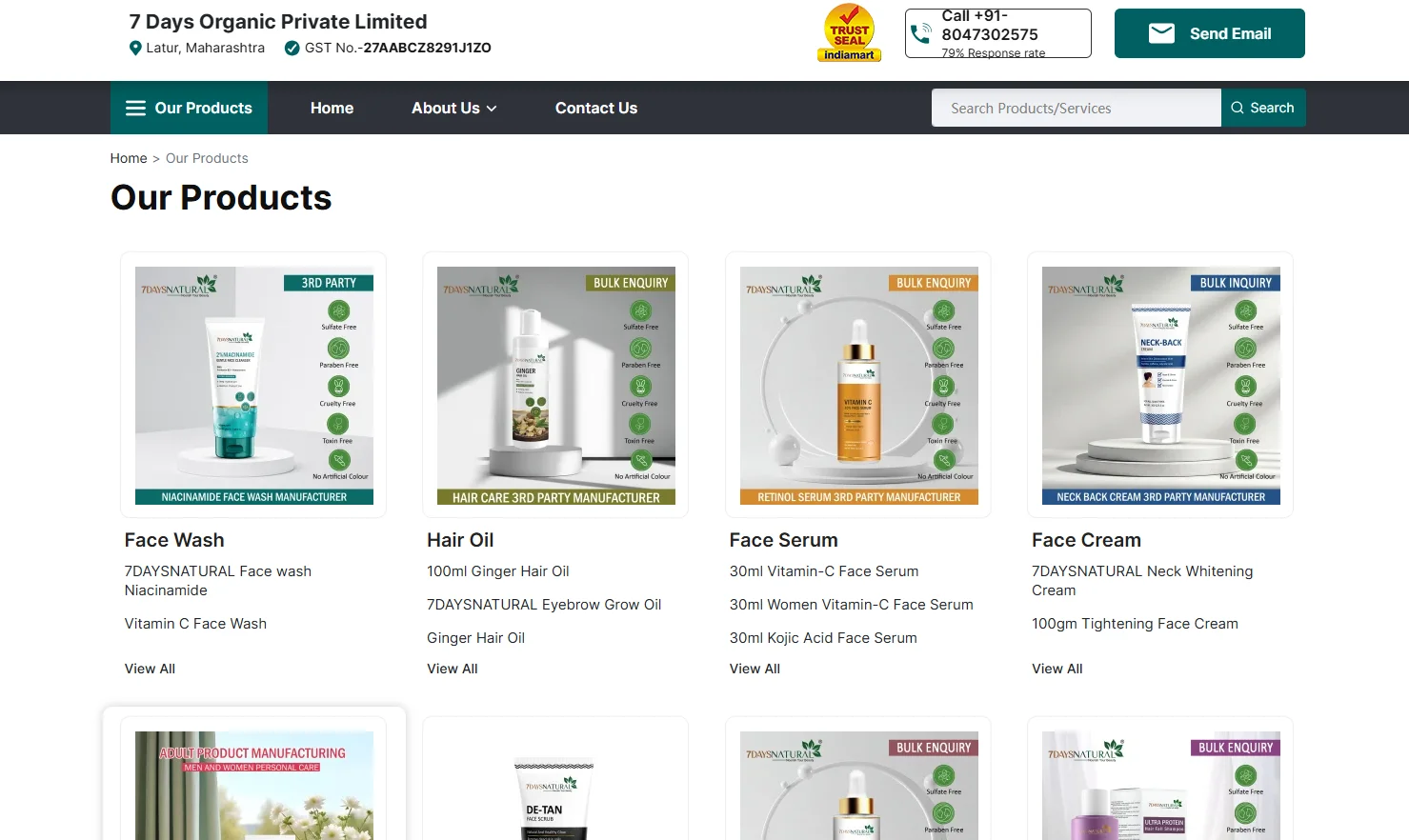Type in the Search Products/Services field

click(1076, 109)
